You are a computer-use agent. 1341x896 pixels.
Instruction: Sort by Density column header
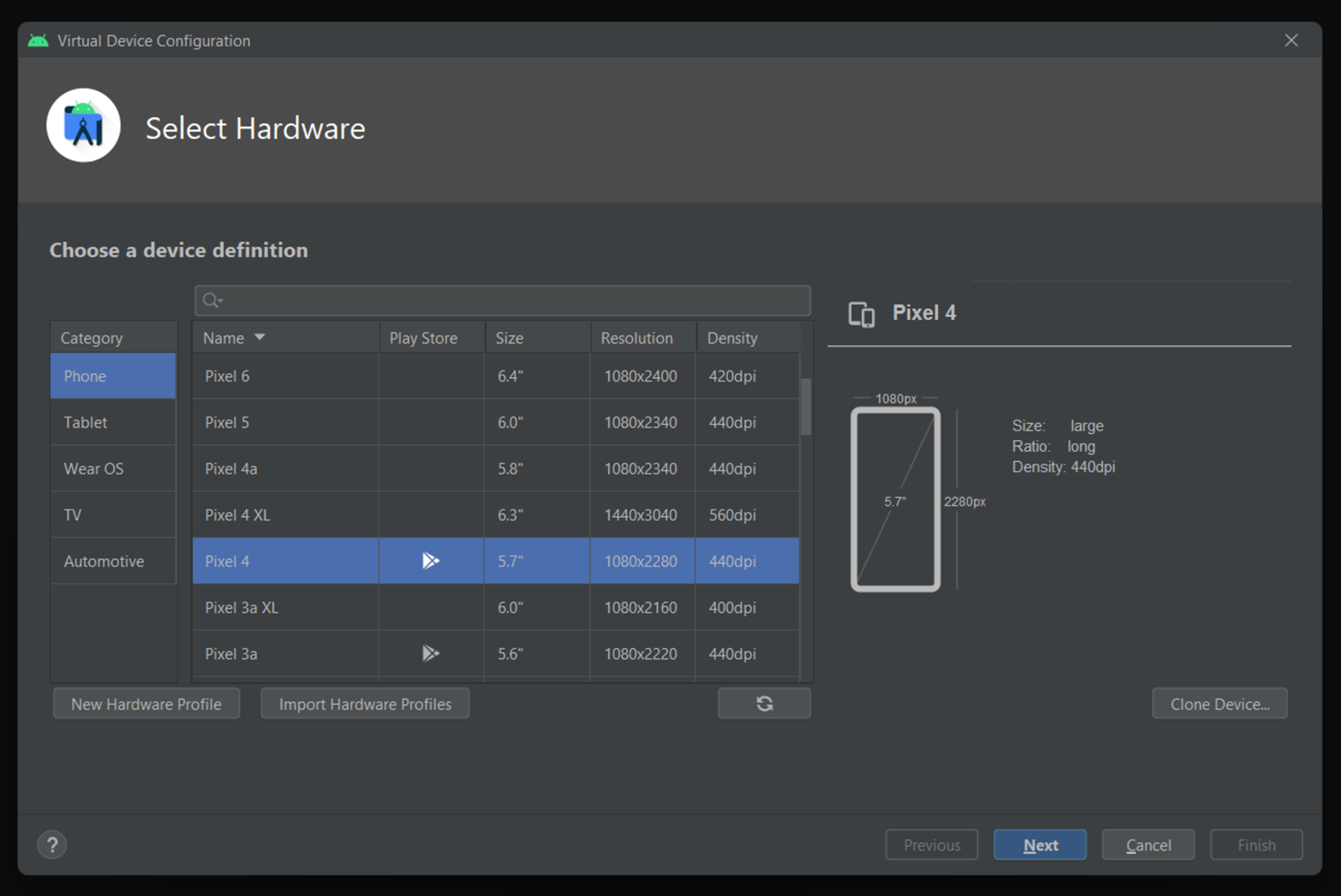point(748,338)
